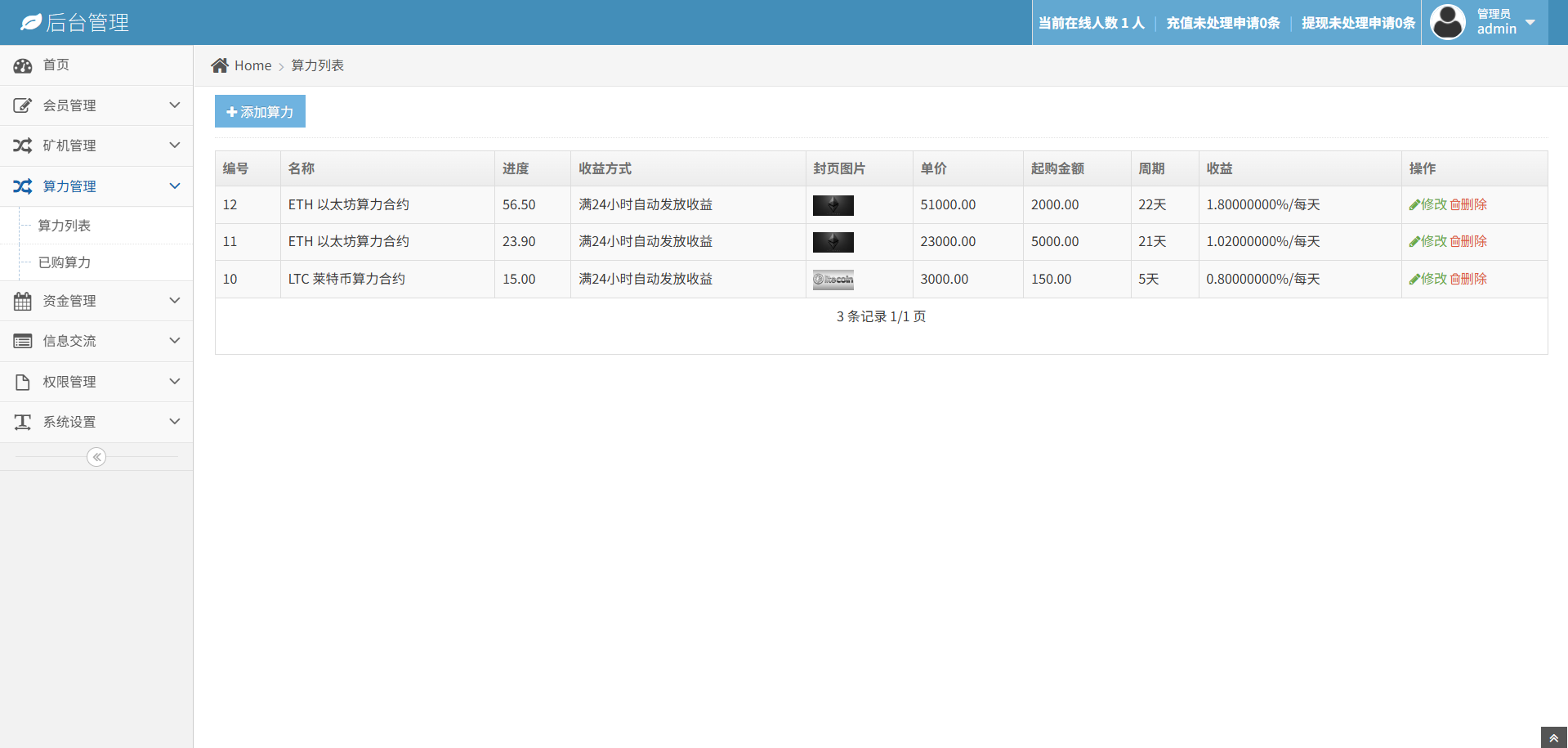
Task: Open the admin user dropdown arrow
Action: point(1530,22)
